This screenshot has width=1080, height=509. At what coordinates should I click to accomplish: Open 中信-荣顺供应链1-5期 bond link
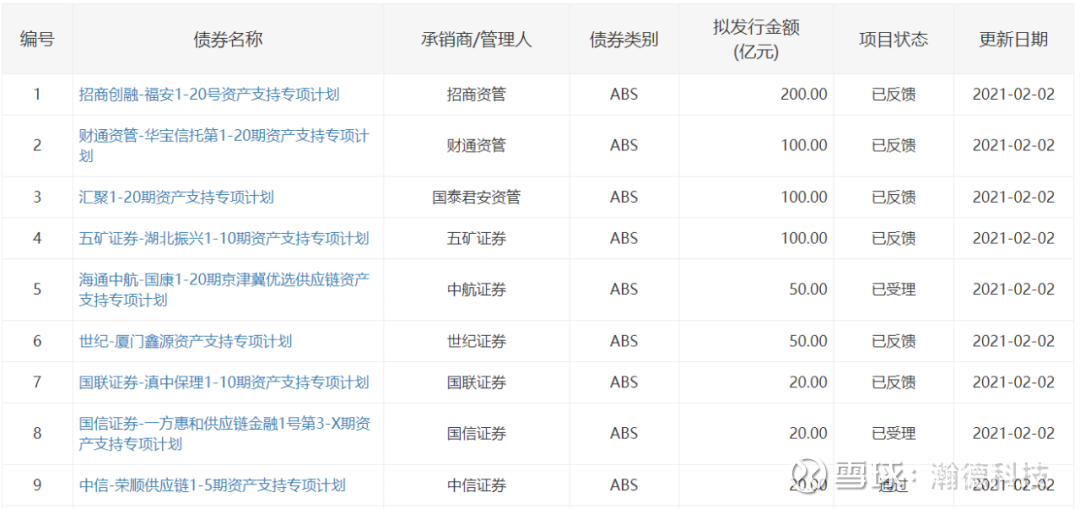click(x=212, y=485)
